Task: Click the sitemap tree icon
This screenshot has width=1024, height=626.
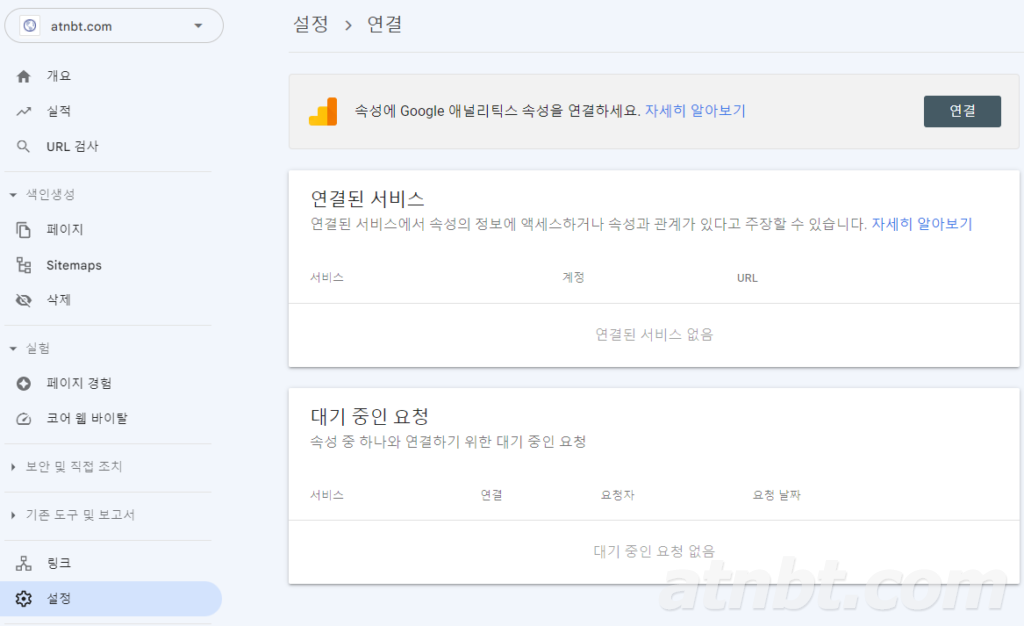Action: (24, 265)
